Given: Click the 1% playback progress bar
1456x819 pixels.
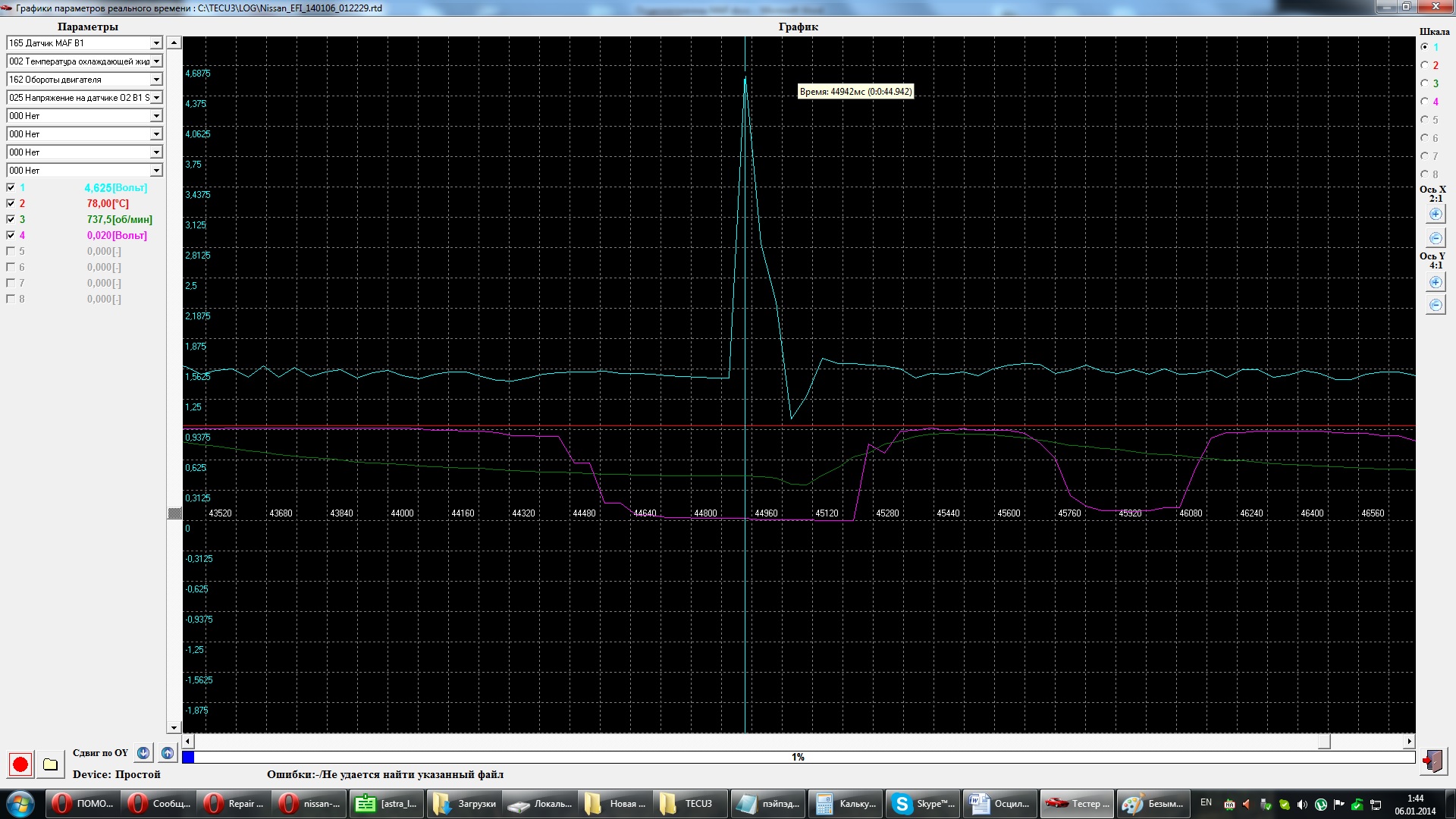Looking at the screenshot, I should (x=799, y=757).
